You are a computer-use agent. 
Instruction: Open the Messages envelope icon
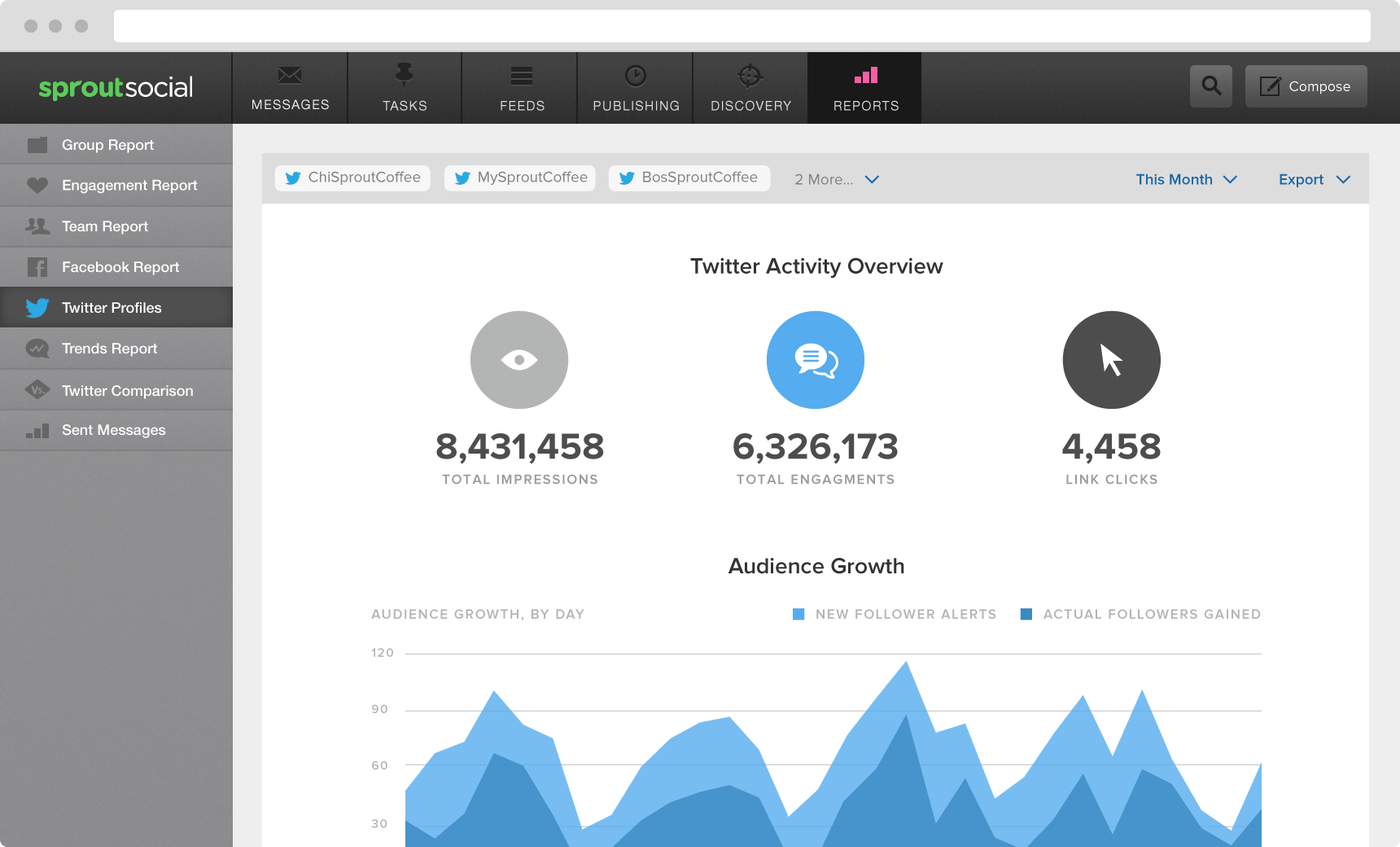[x=290, y=76]
